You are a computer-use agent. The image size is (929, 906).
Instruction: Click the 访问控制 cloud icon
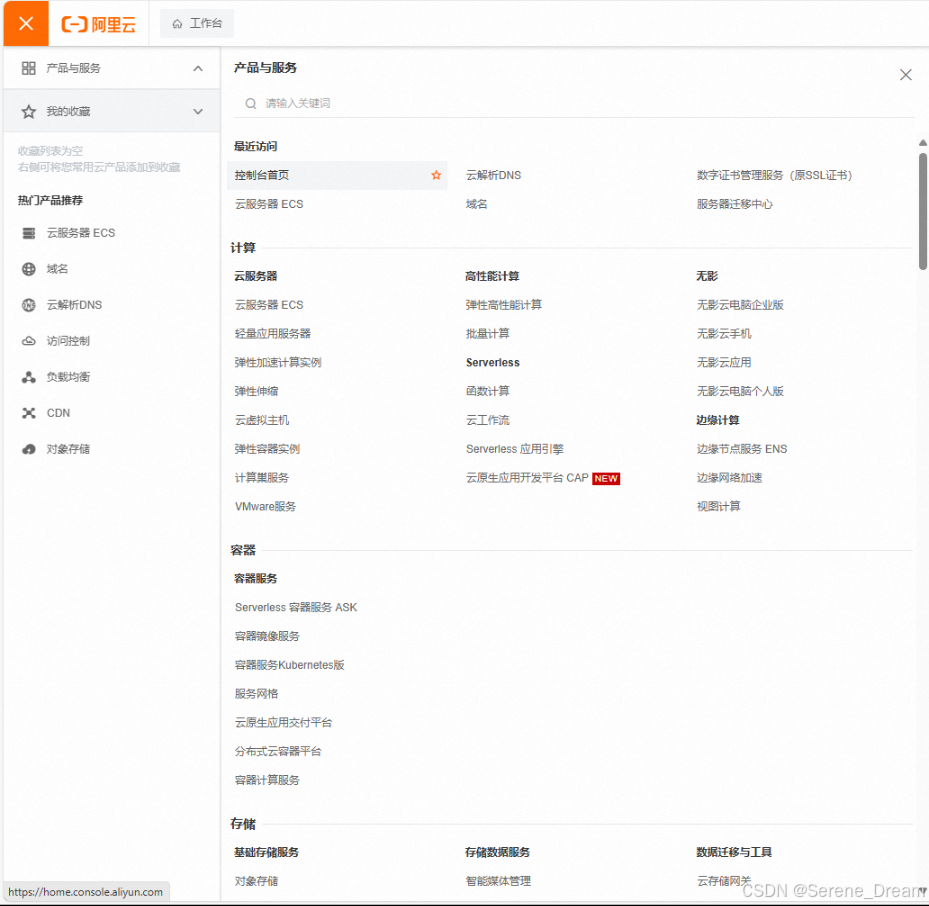(28, 341)
